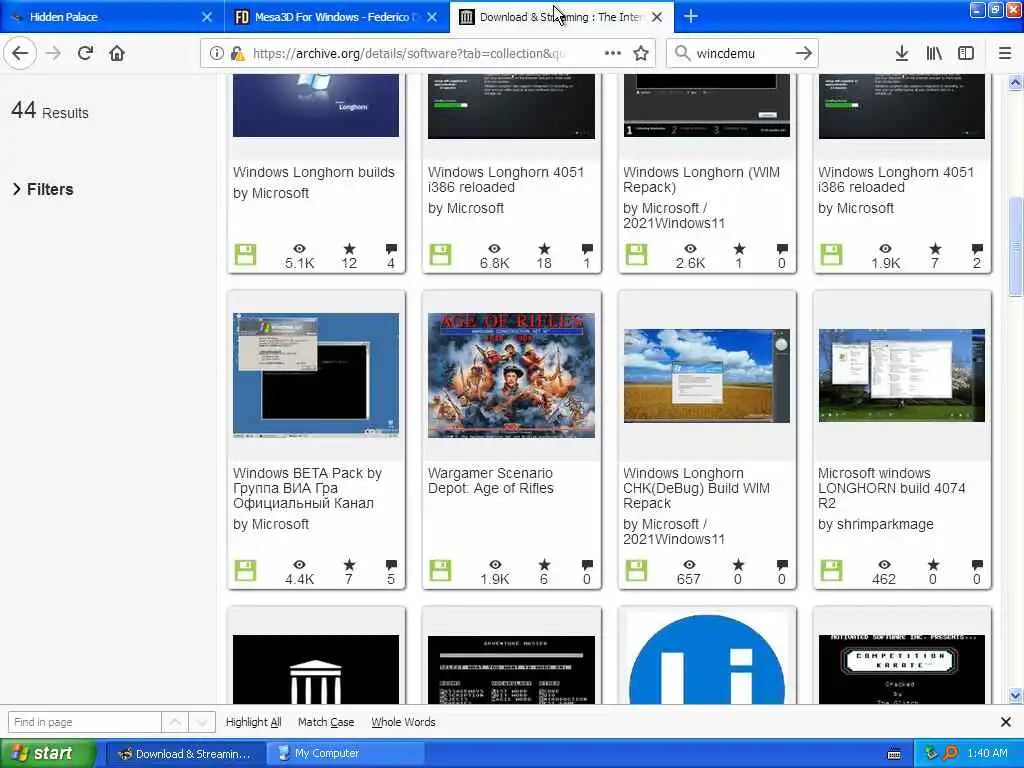Viewport: 1024px width, 768px height.
Task: Open Windows Longhorn builds item
Action: (x=314, y=172)
